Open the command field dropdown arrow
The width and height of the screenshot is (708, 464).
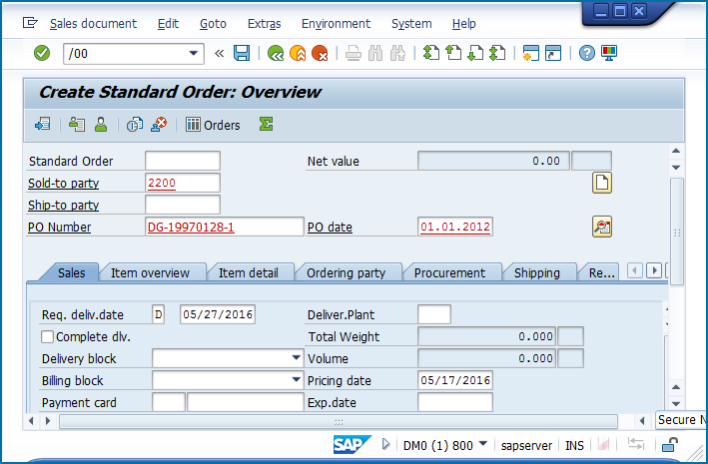[194, 53]
